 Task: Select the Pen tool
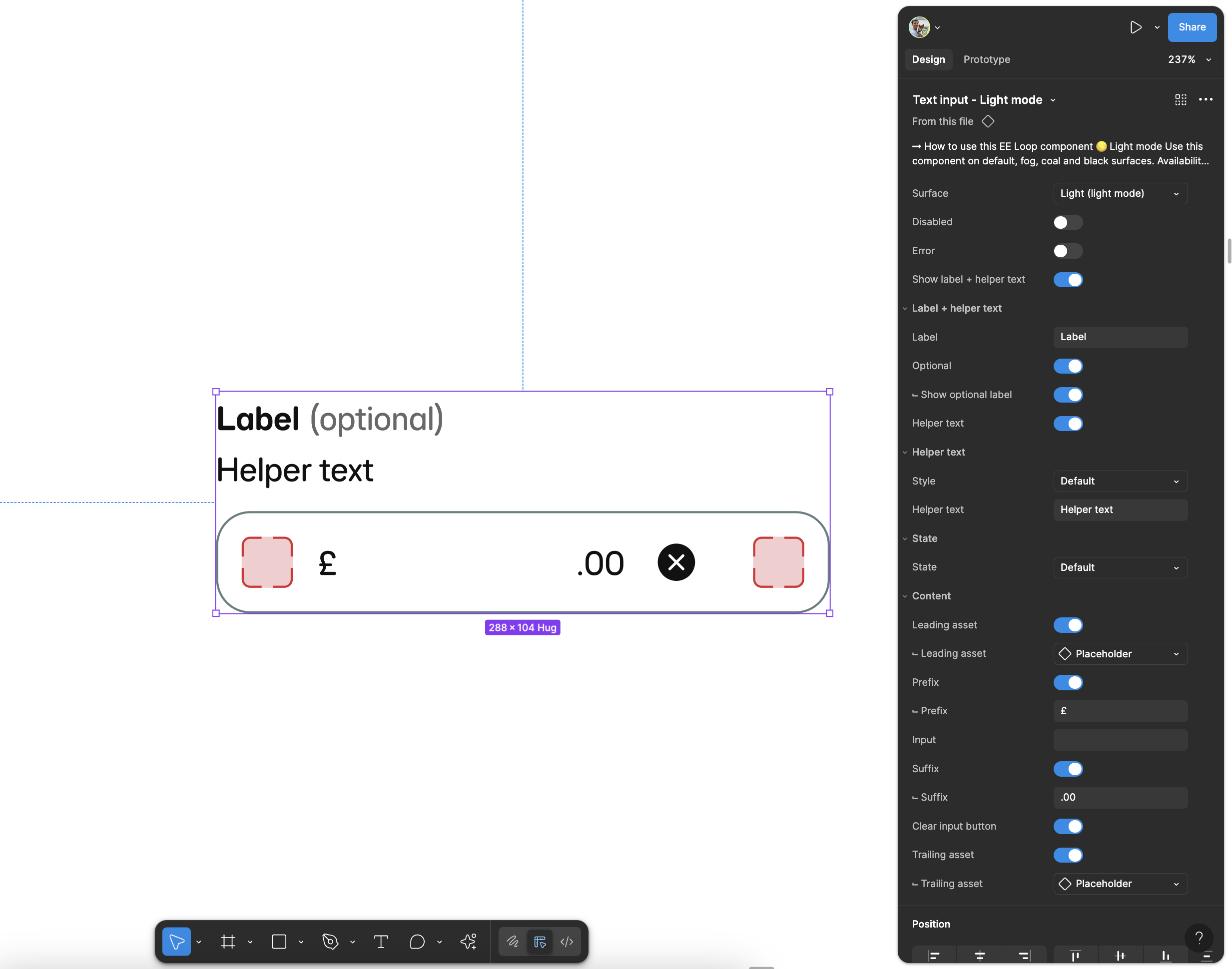pyautogui.click(x=330, y=942)
